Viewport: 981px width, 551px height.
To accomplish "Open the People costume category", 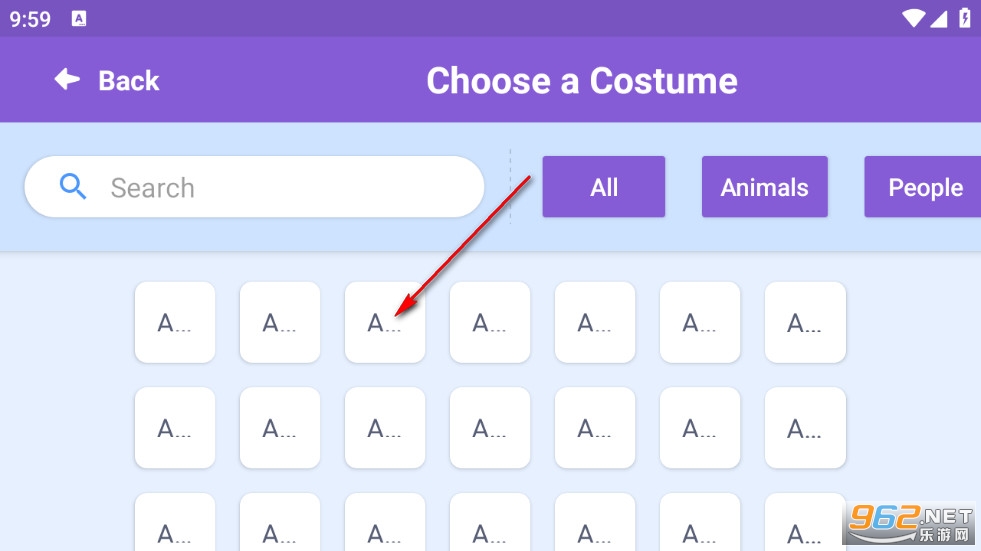I will (x=923, y=187).
